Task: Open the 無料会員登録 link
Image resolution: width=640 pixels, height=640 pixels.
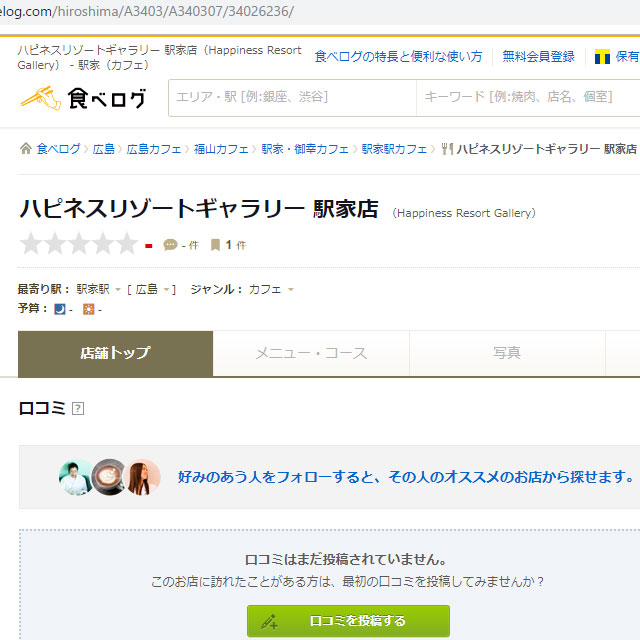Action: [538, 56]
